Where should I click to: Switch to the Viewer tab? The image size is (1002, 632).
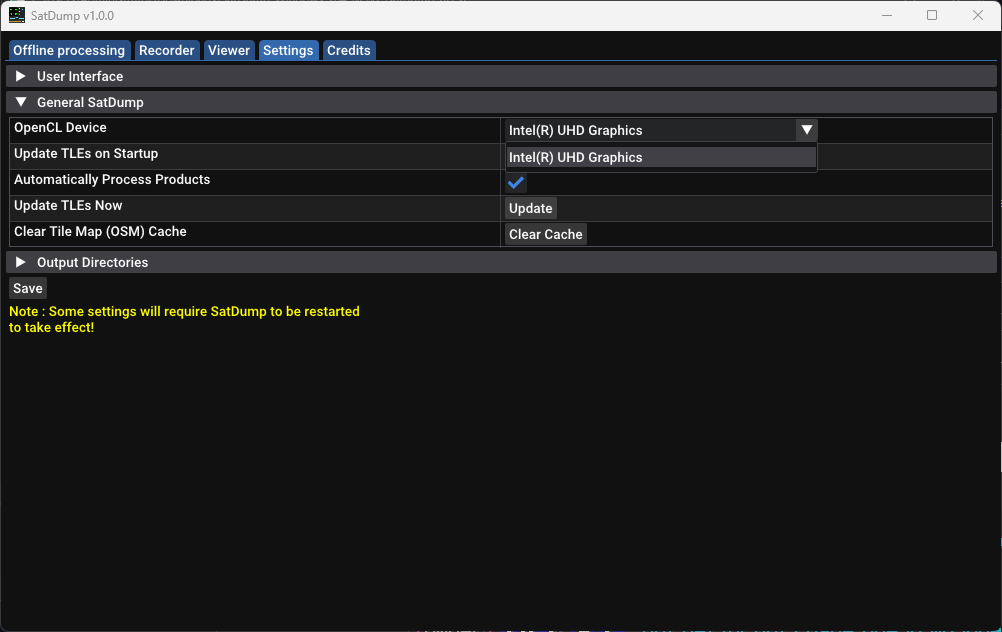229,50
